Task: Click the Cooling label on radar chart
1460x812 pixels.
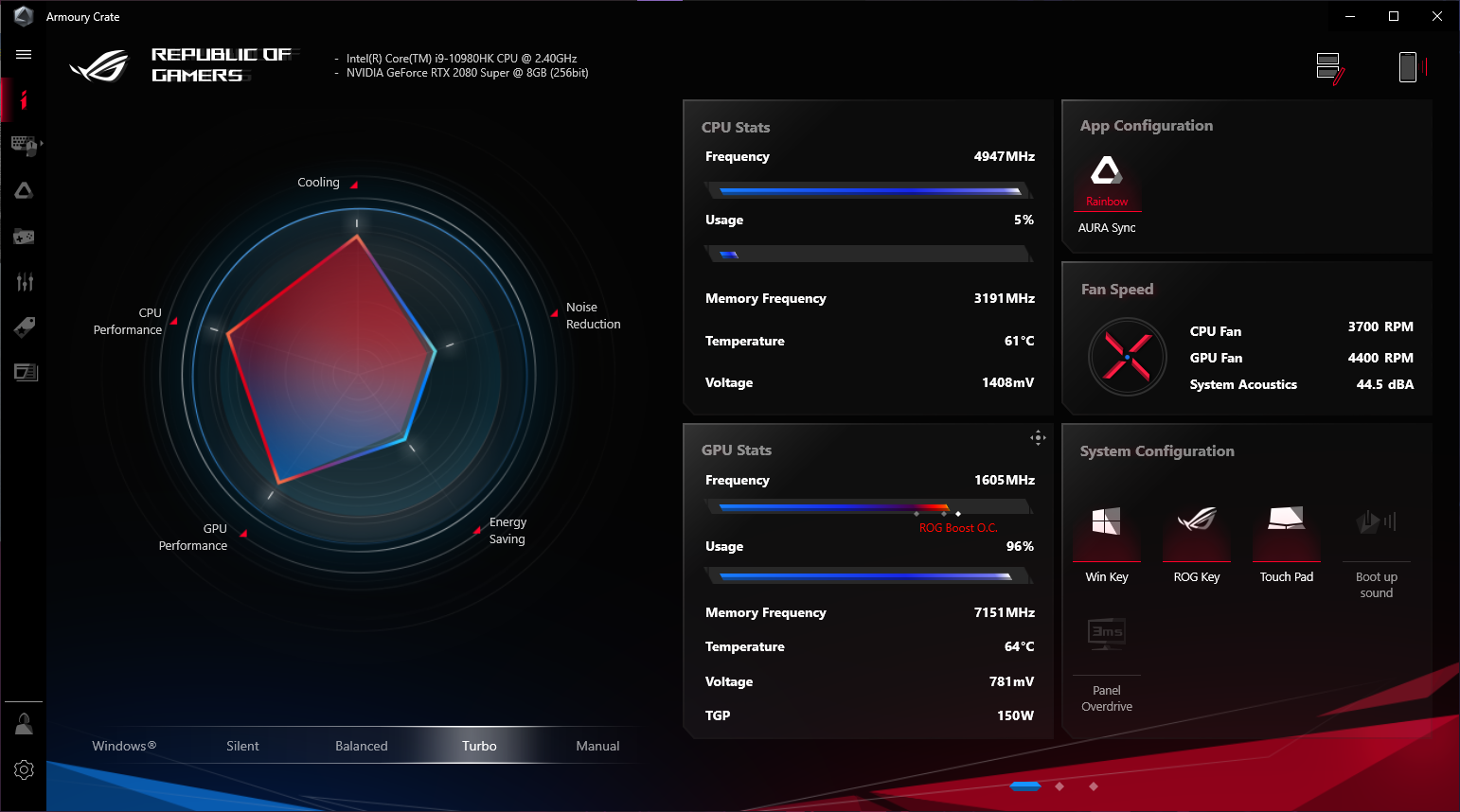Action: point(318,183)
